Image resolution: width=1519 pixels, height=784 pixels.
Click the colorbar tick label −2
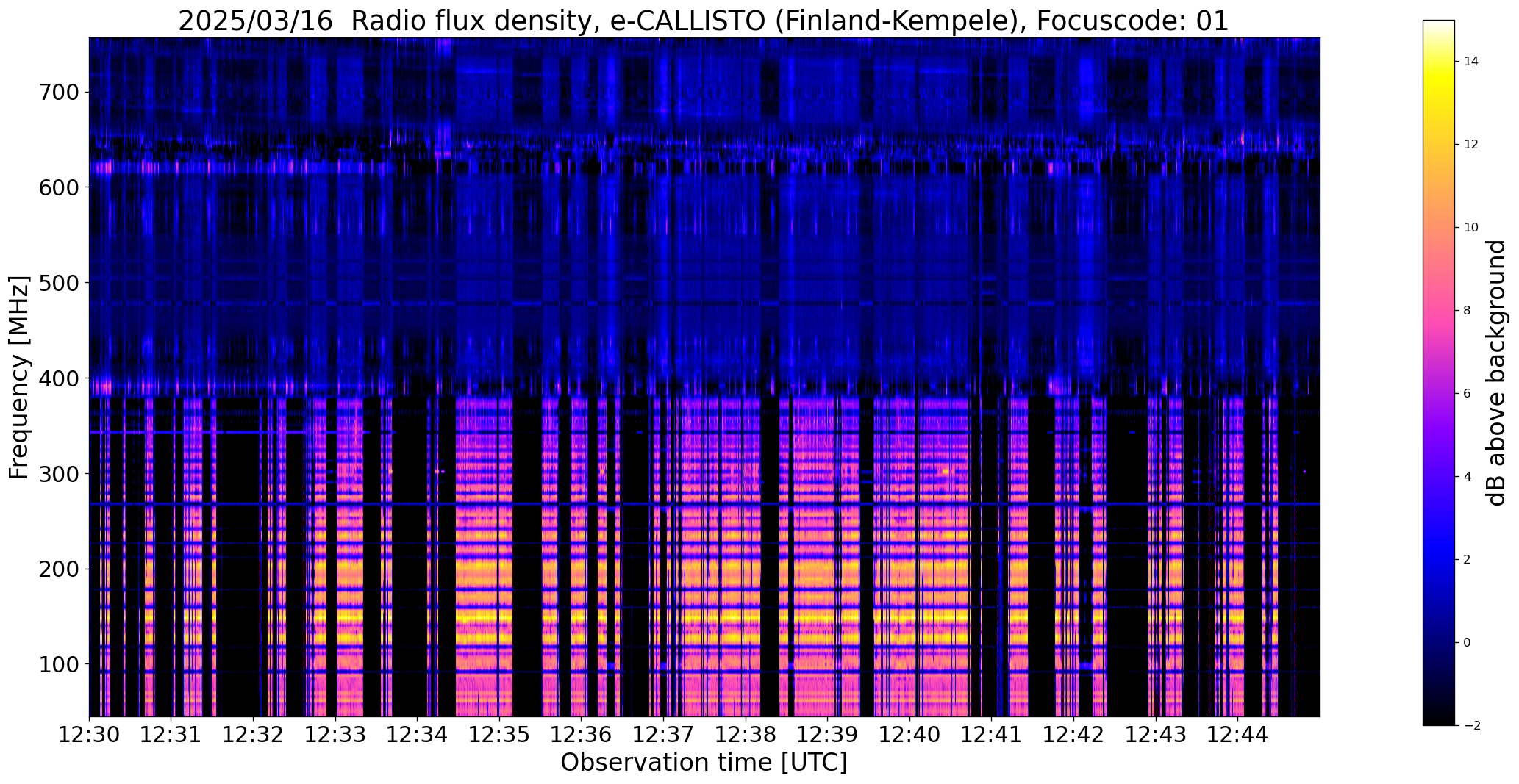(x=1470, y=726)
